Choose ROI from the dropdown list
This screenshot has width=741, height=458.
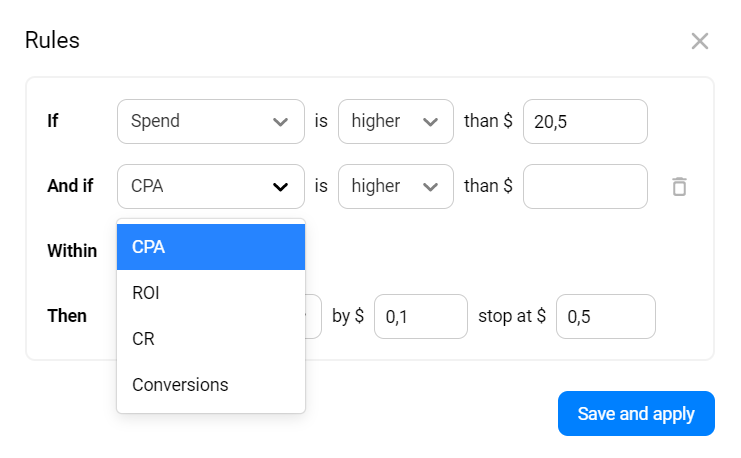tap(210, 293)
